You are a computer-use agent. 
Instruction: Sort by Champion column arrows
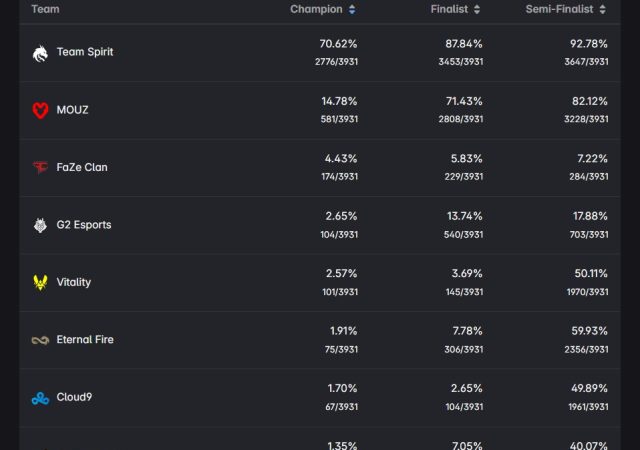(x=352, y=10)
